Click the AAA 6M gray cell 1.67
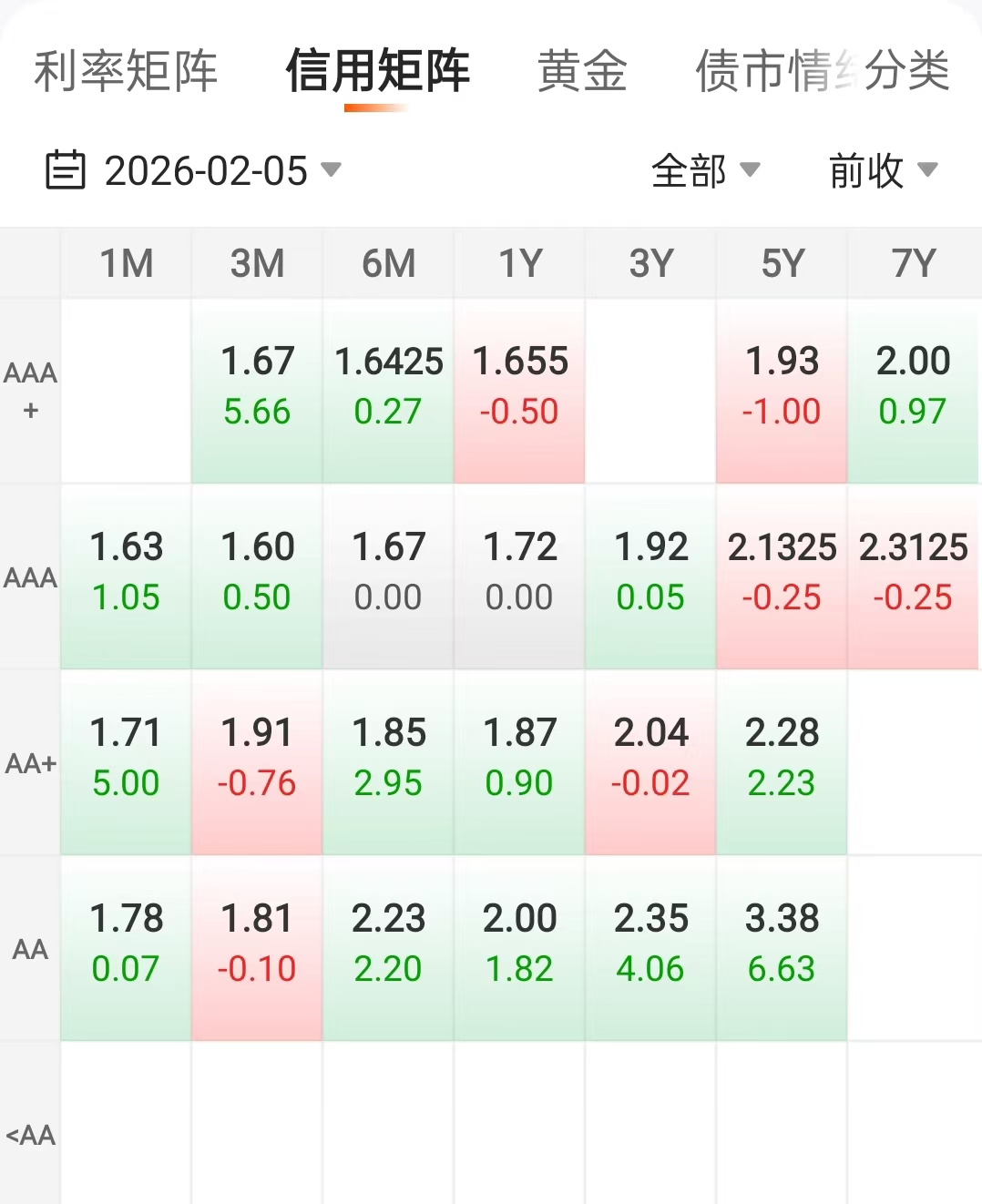Image resolution: width=982 pixels, height=1204 pixels. pyautogui.click(x=388, y=575)
